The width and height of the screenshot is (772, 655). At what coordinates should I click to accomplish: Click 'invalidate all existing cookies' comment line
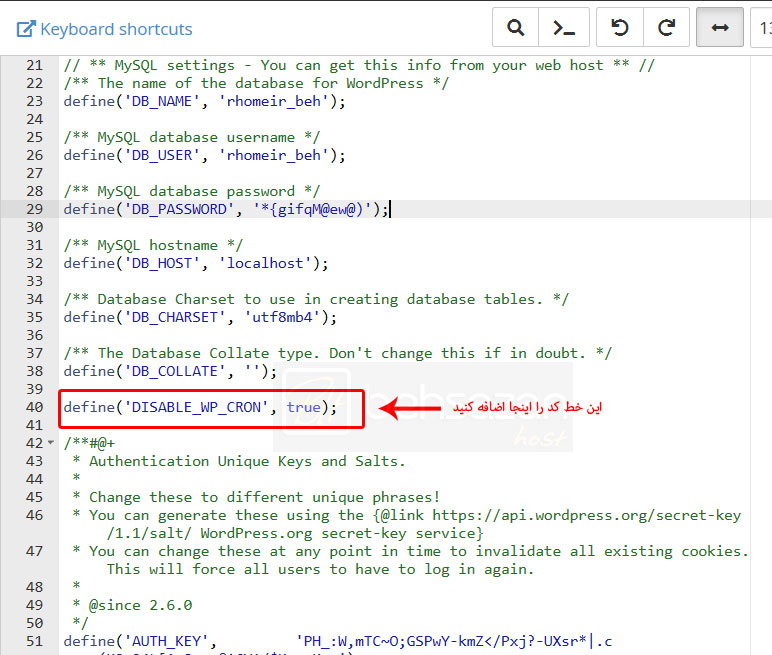pos(410,552)
